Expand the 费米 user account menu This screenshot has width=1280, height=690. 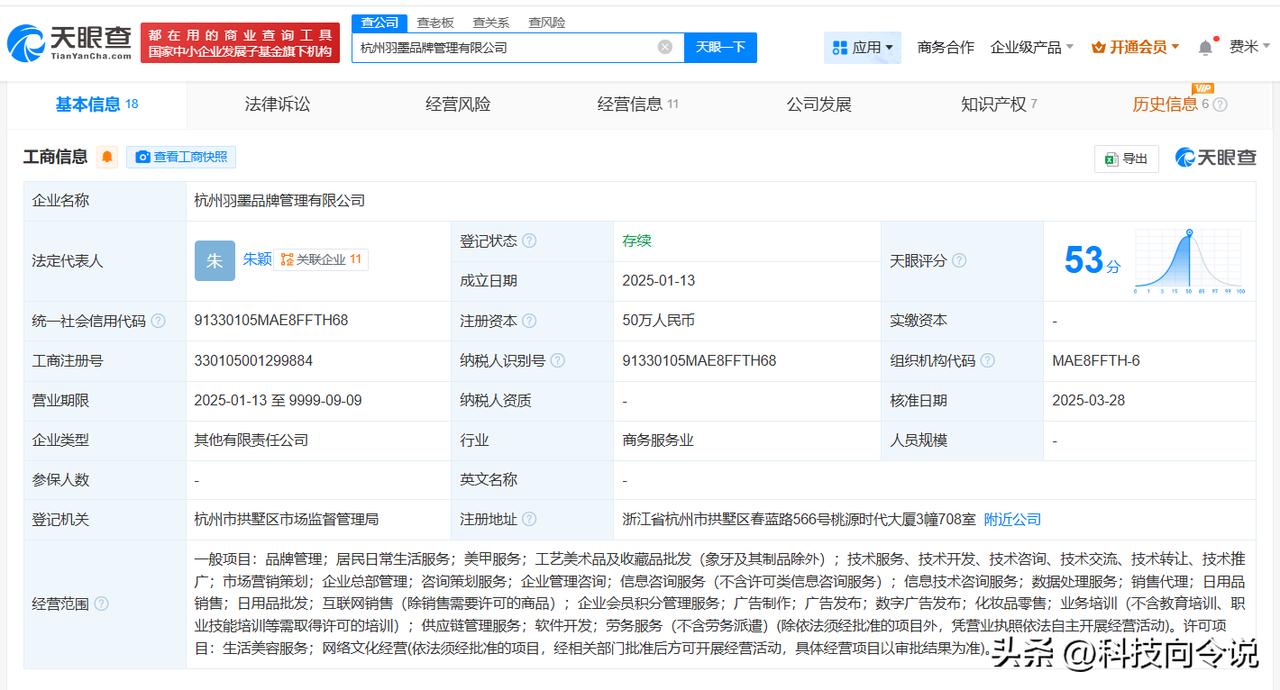(x=1249, y=47)
